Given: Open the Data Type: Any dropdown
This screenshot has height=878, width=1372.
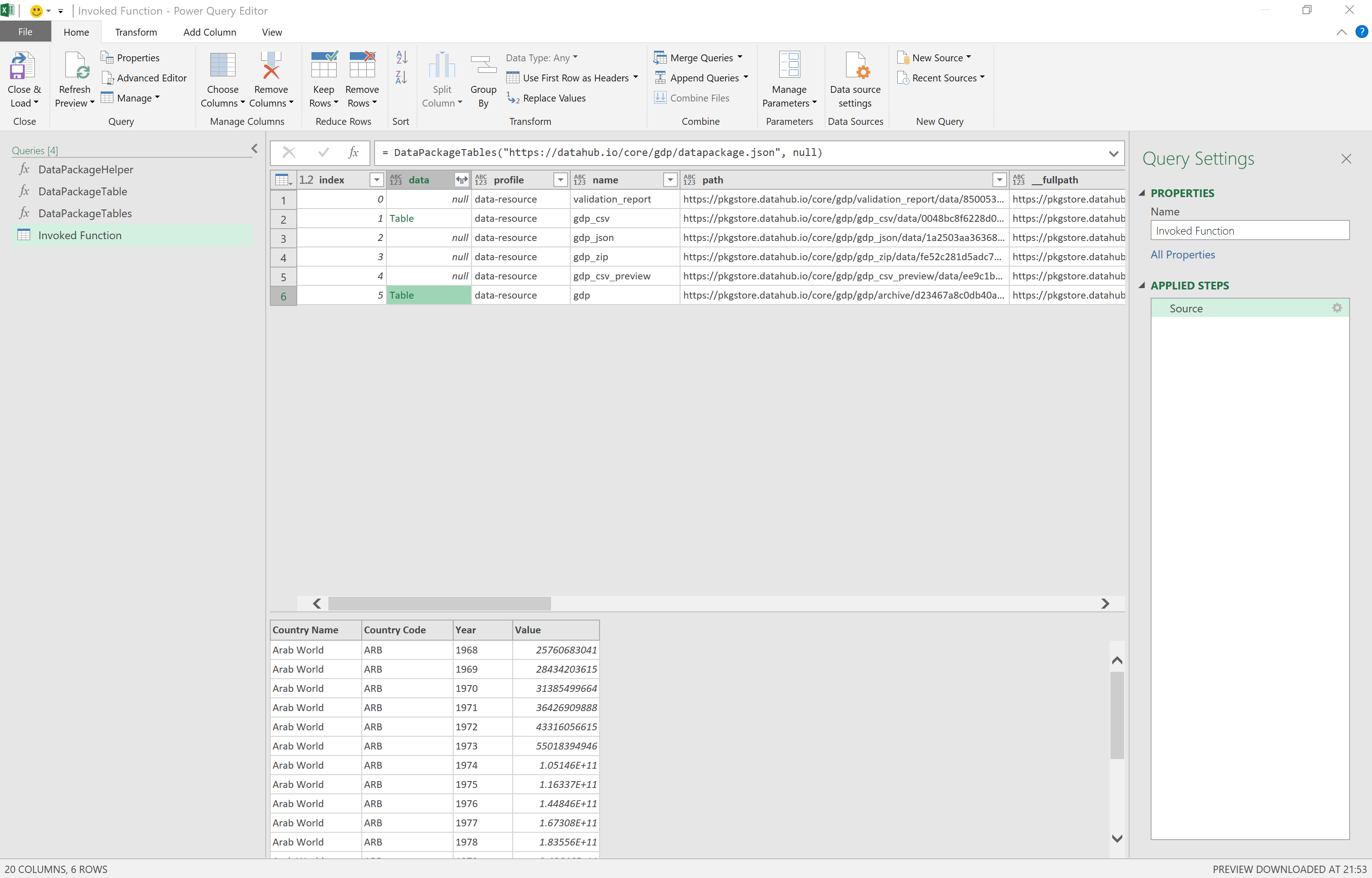Looking at the screenshot, I should pyautogui.click(x=541, y=58).
